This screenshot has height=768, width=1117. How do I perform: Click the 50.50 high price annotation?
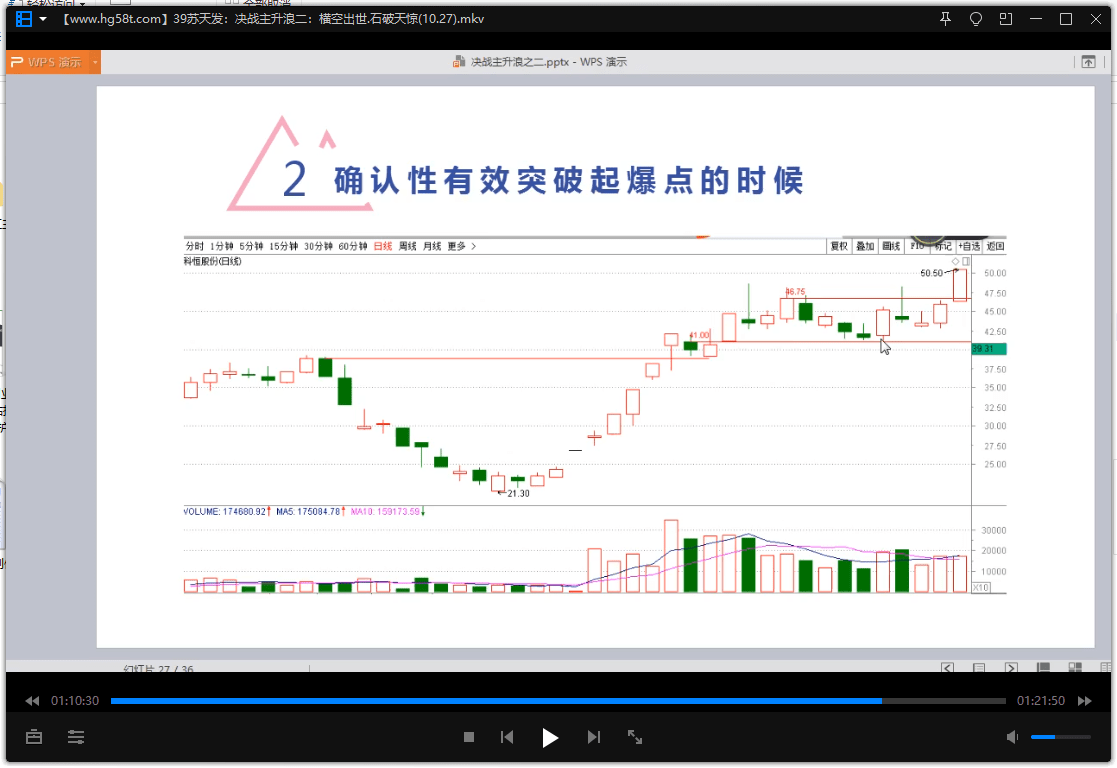tap(932, 273)
